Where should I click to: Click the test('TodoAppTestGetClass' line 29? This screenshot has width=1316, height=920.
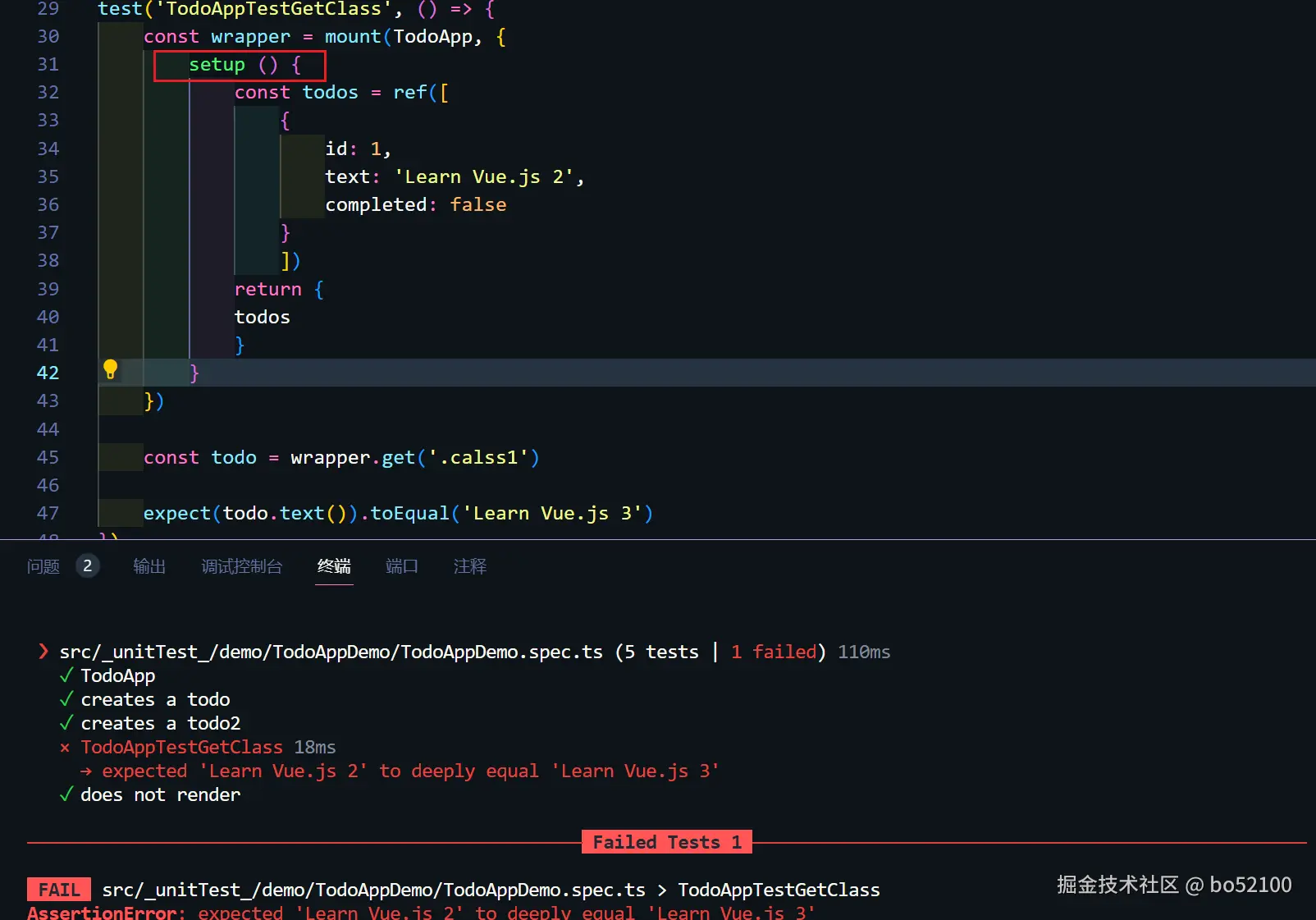coord(296,9)
